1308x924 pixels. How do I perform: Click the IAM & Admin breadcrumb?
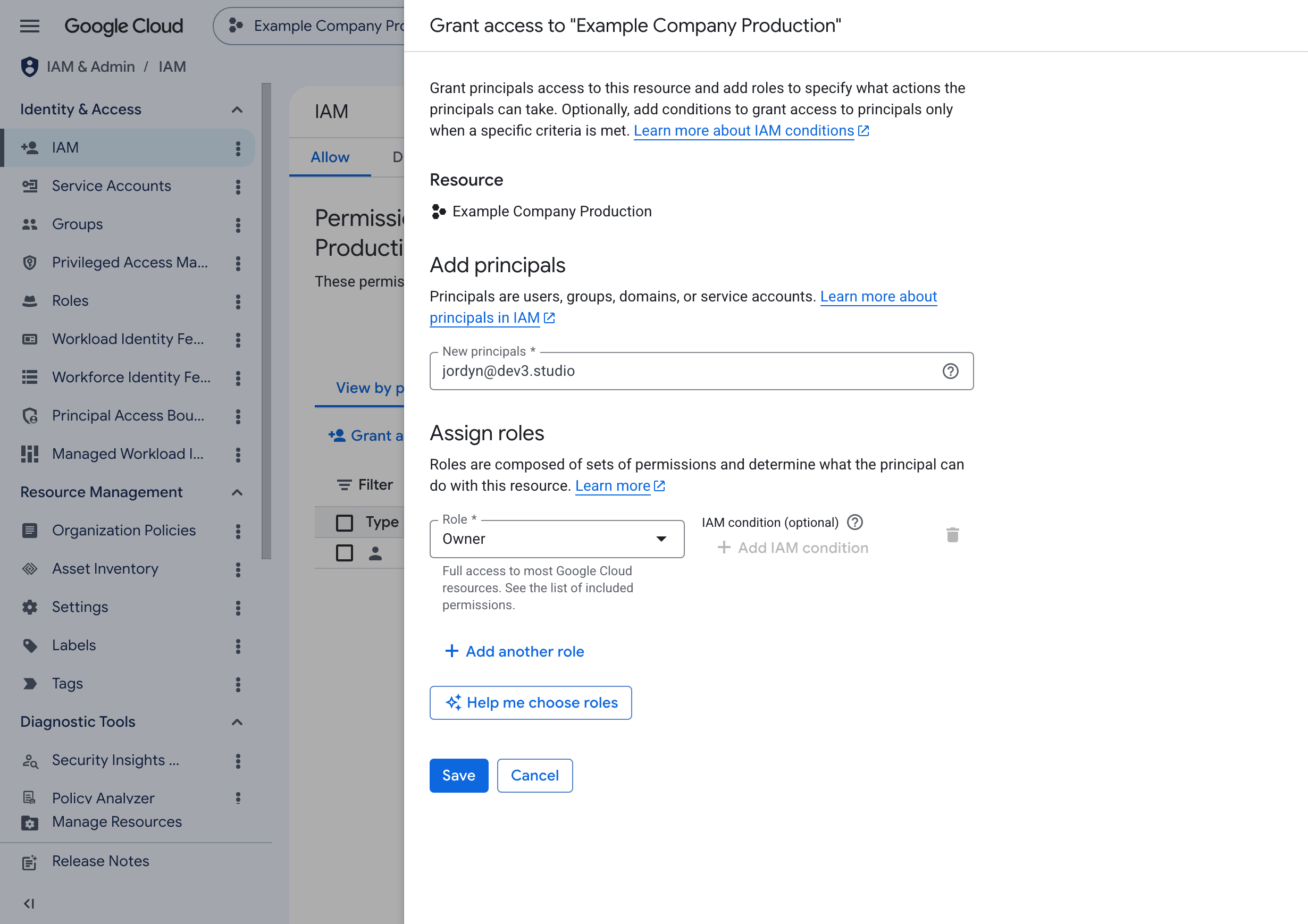tap(90, 66)
